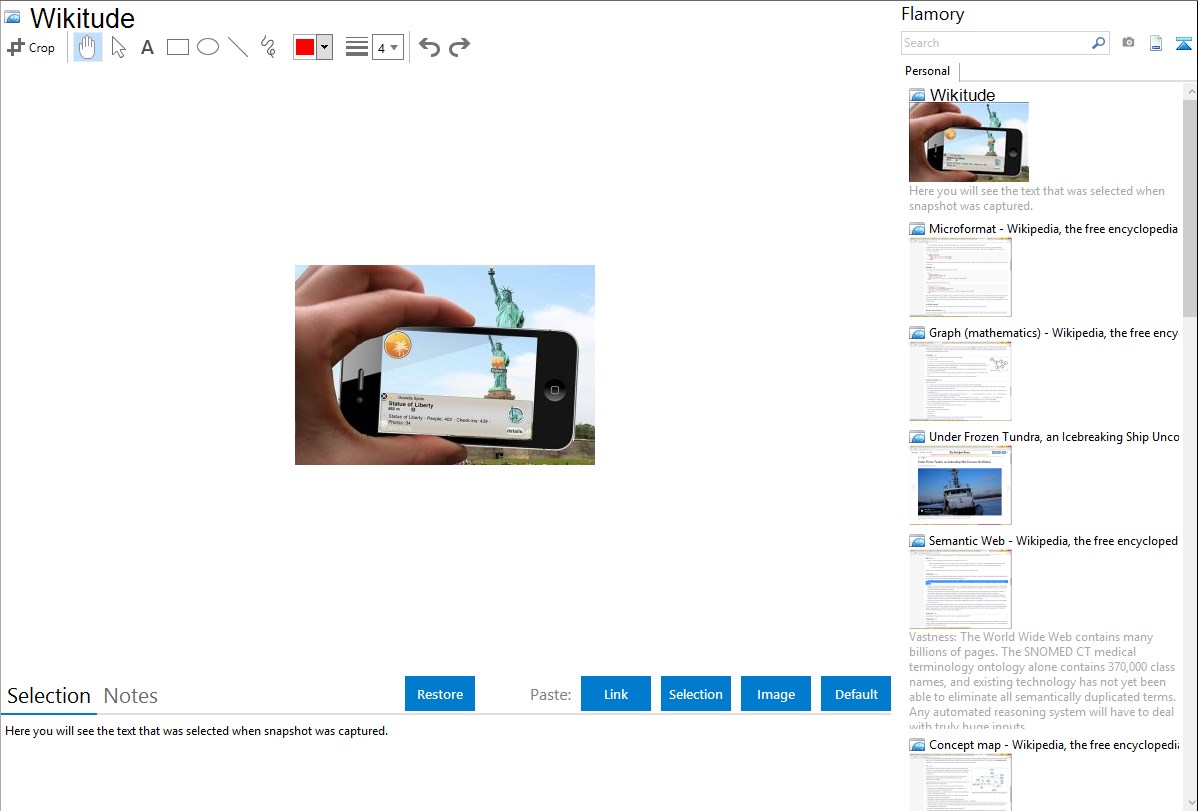Screen dimensions: 1198x811
Task: Open the Semantic Web snapshot thumbnail
Action: [960, 589]
